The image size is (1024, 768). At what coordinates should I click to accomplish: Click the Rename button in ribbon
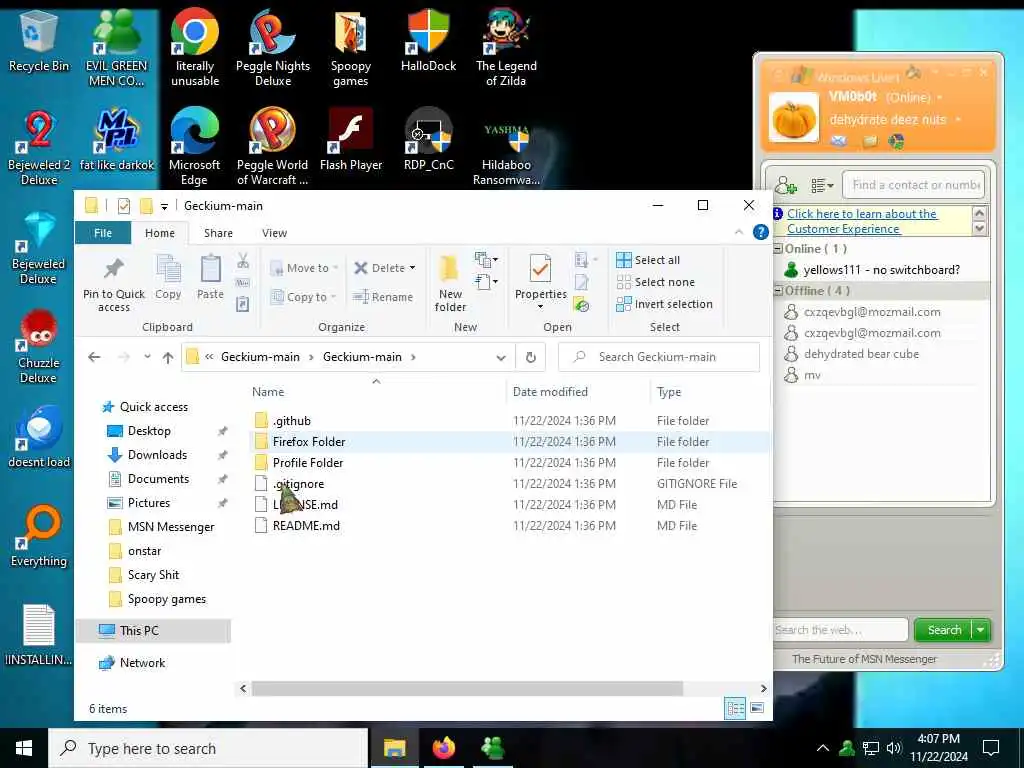pyautogui.click(x=383, y=297)
